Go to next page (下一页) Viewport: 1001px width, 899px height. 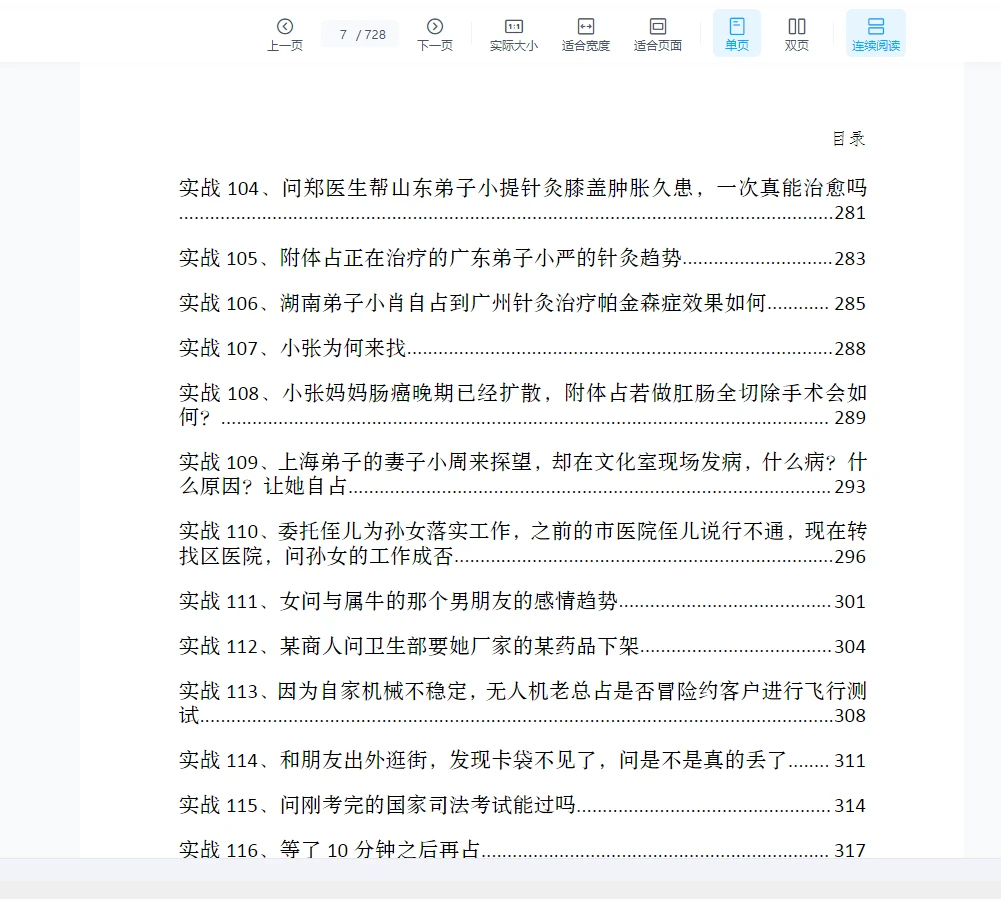435,34
